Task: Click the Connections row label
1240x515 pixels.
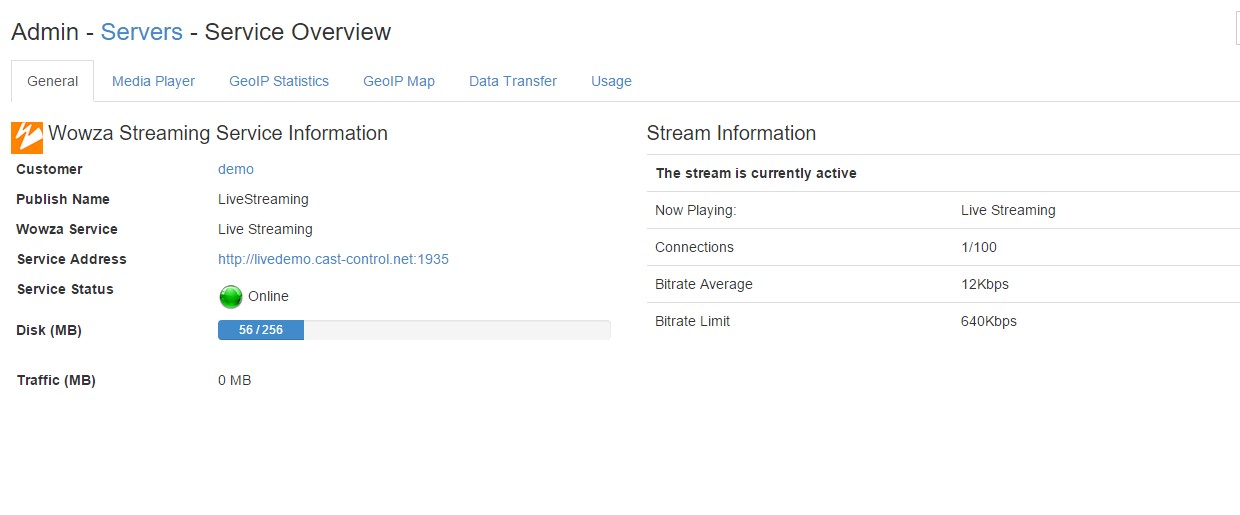Action: click(694, 247)
